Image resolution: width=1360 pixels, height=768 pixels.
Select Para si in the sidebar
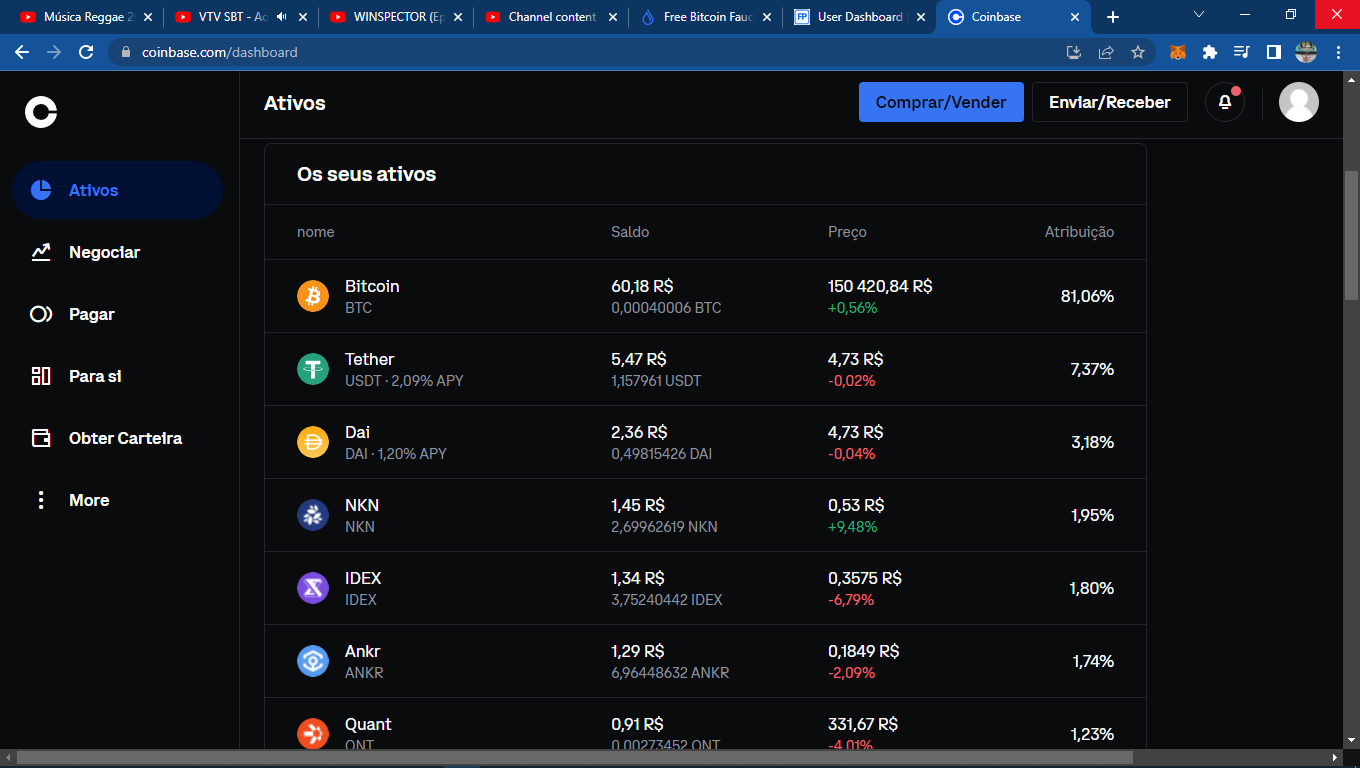point(117,376)
